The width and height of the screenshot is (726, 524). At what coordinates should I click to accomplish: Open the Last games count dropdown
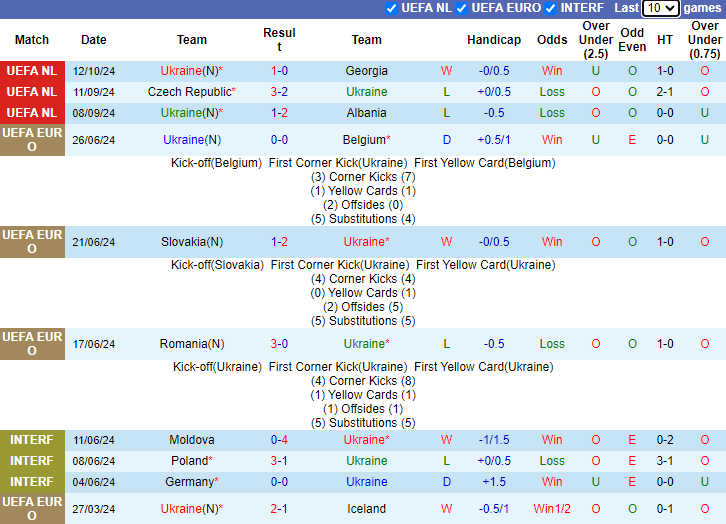pyautogui.click(x=660, y=8)
